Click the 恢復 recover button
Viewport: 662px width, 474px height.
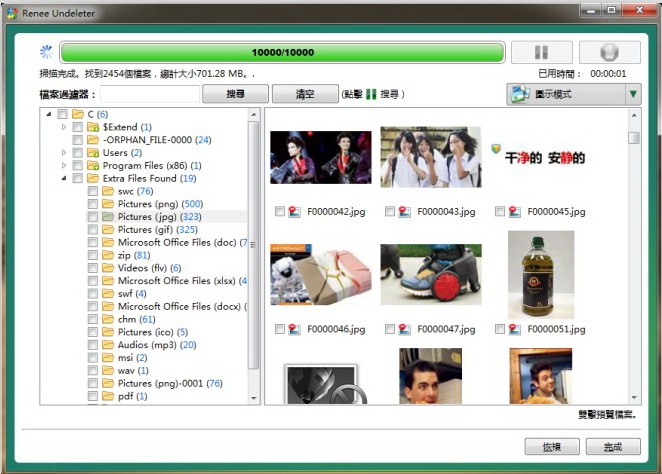(x=551, y=446)
